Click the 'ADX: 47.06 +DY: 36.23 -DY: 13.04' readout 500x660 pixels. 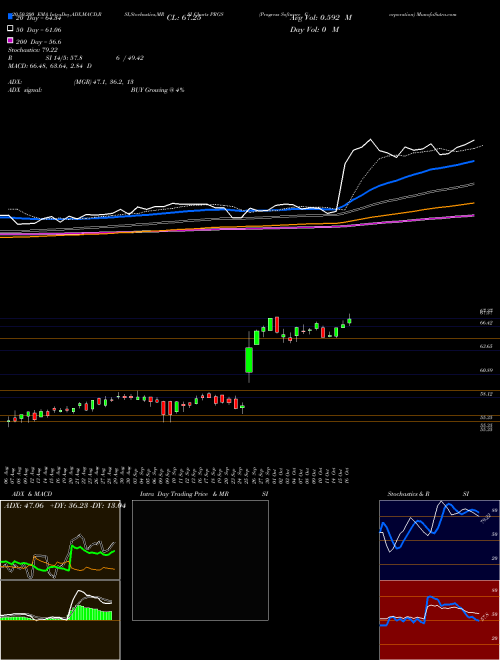point(64,506)
